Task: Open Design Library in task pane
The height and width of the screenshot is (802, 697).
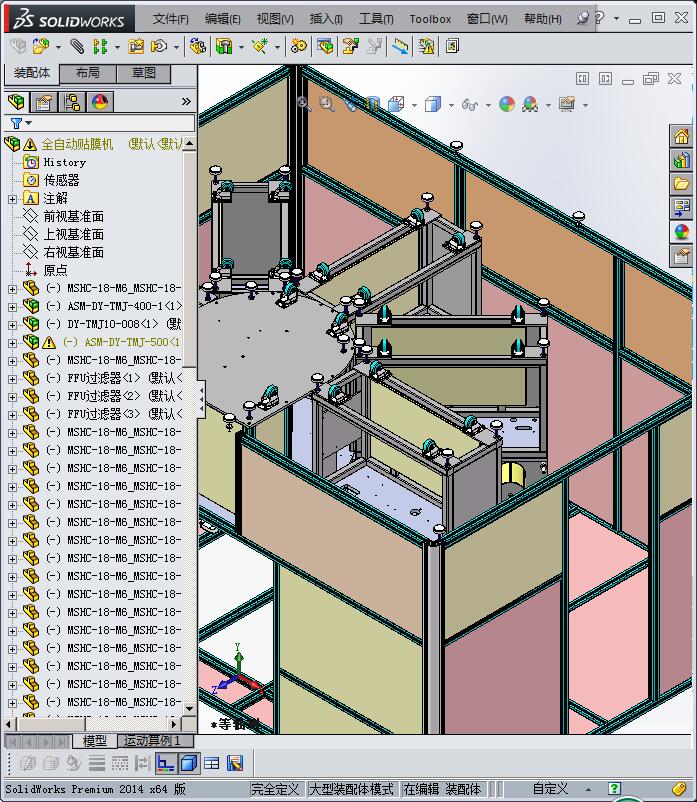Action: (681, 160)
